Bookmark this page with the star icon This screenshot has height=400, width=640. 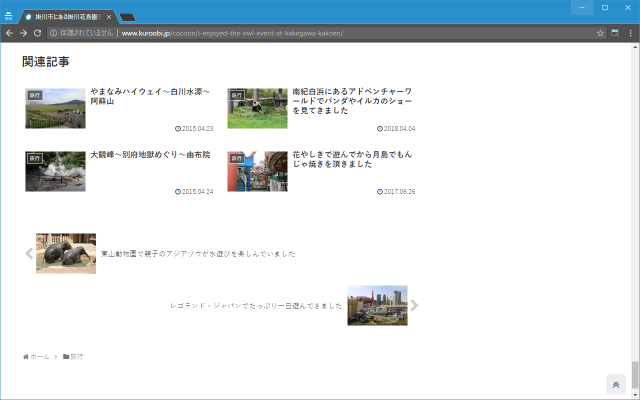tap(601, 33)
